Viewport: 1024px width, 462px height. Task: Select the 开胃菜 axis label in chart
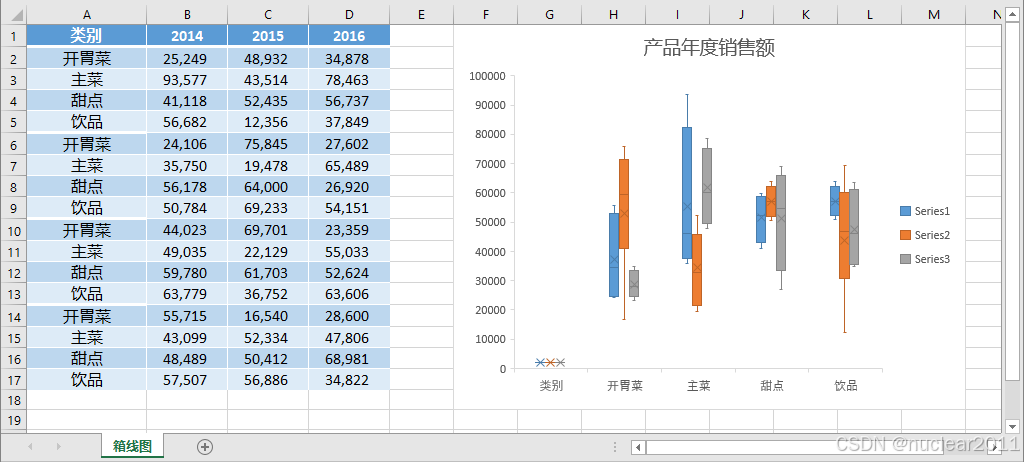(x=625, y=386)
